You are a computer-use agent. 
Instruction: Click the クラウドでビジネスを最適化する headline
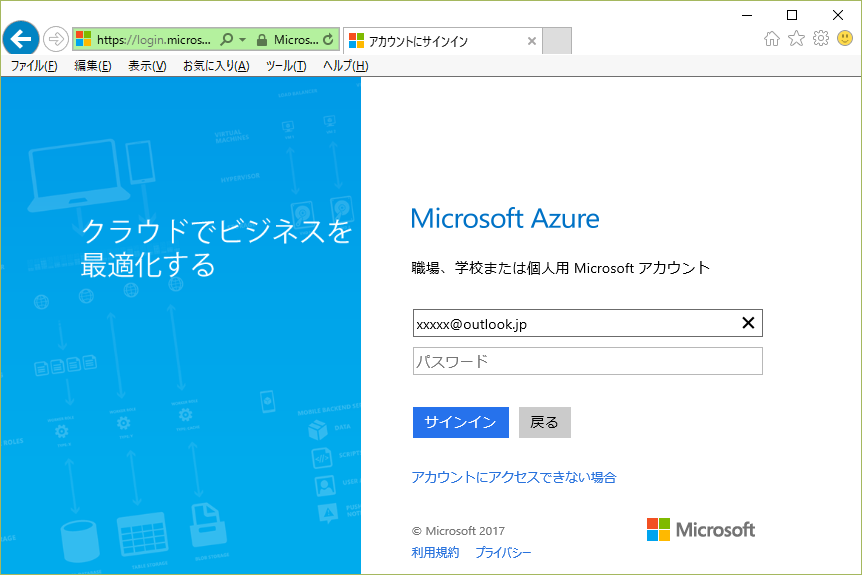click(x=216, y=247)
